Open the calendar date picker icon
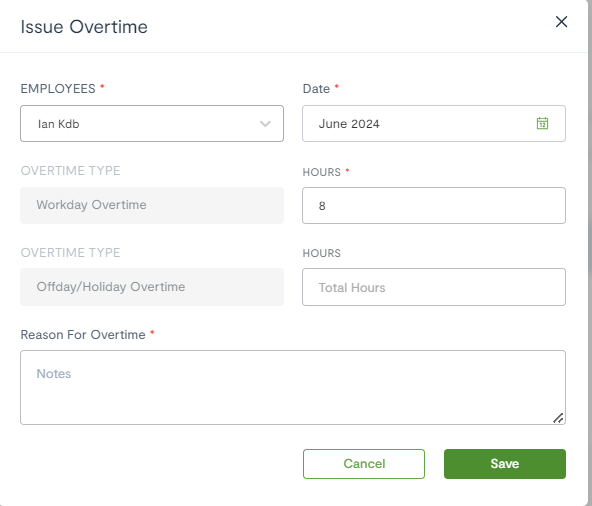Image resolution: width=592 pixels, height=506 pixels. click(x=542, y=123)
